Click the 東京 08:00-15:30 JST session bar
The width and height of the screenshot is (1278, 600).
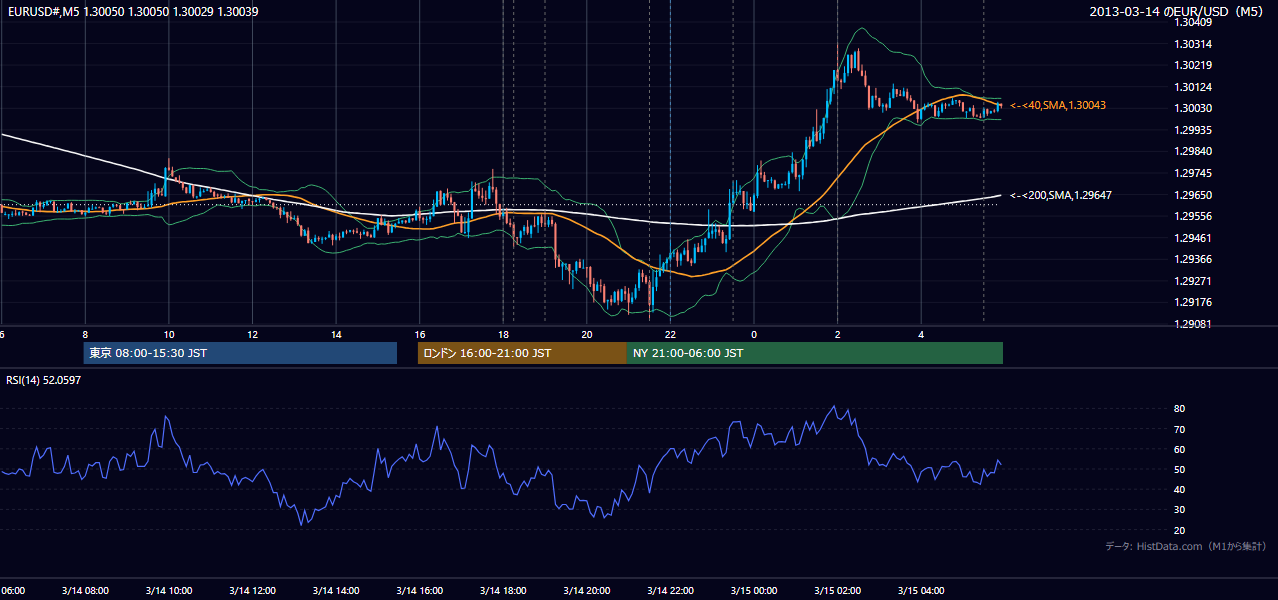pyautogui.click(x=240, y=353)
